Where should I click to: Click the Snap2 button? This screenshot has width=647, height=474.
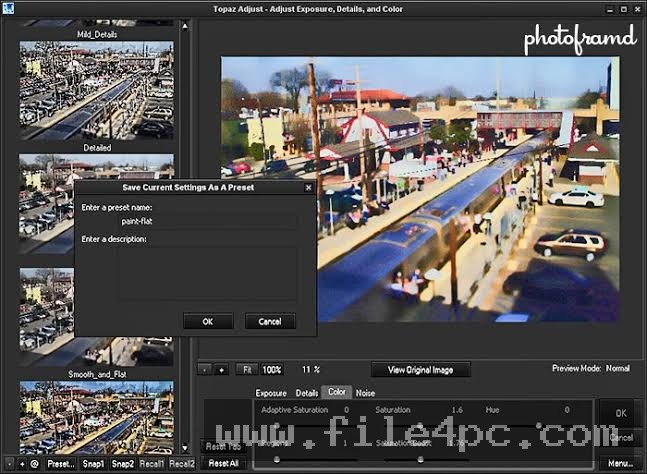click(x=123, y=464)
